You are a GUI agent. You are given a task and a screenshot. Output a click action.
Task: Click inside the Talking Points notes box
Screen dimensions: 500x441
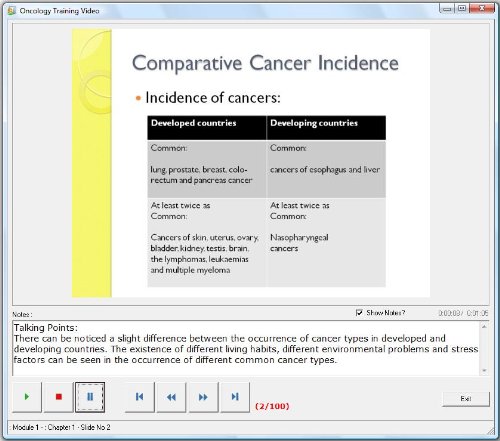(x=246, y=348)
